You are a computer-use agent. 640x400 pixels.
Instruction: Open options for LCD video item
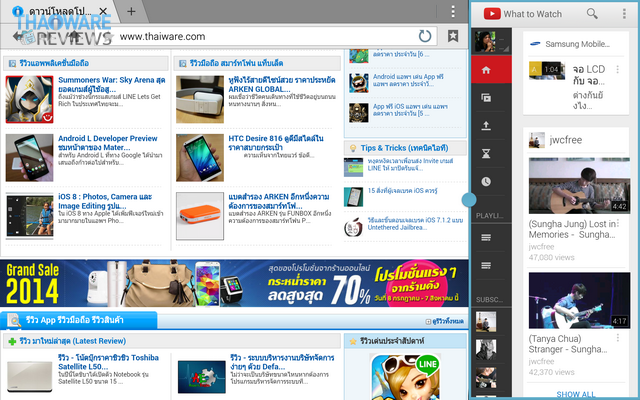618,69
